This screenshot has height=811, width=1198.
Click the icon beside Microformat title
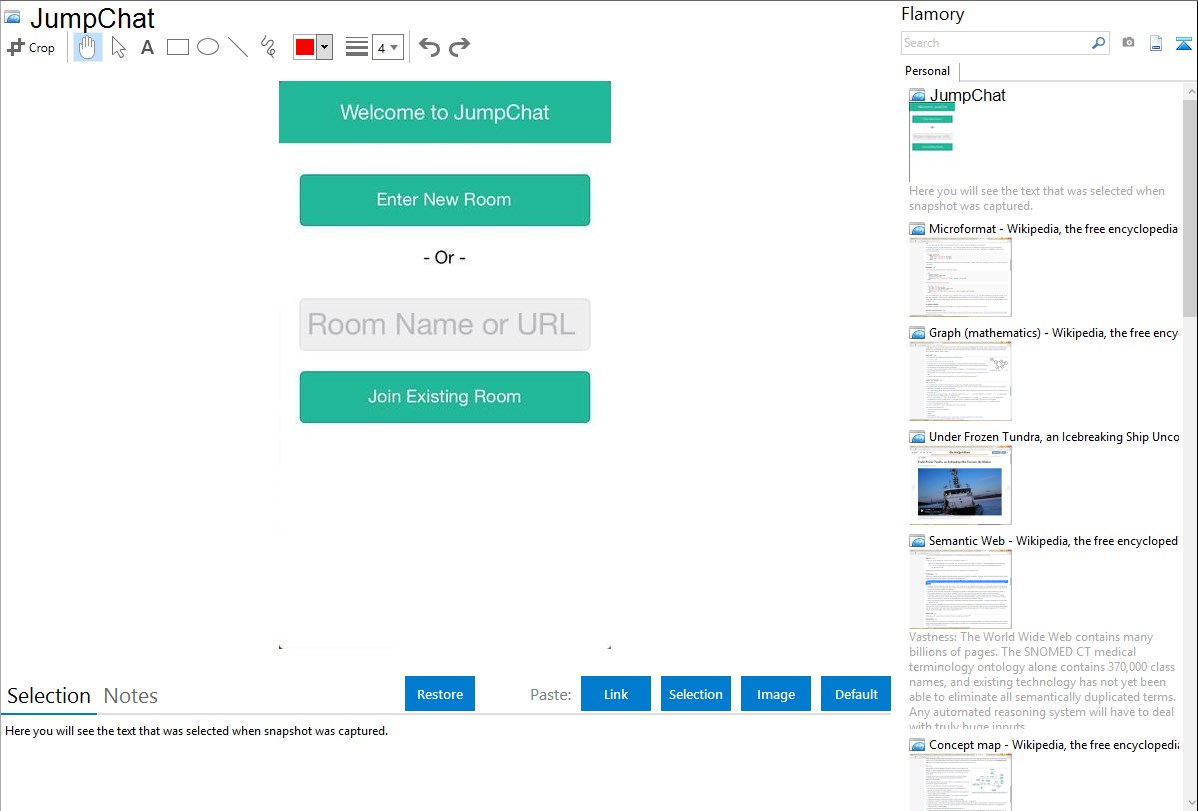pyautogui.click(x=918, y=229)
